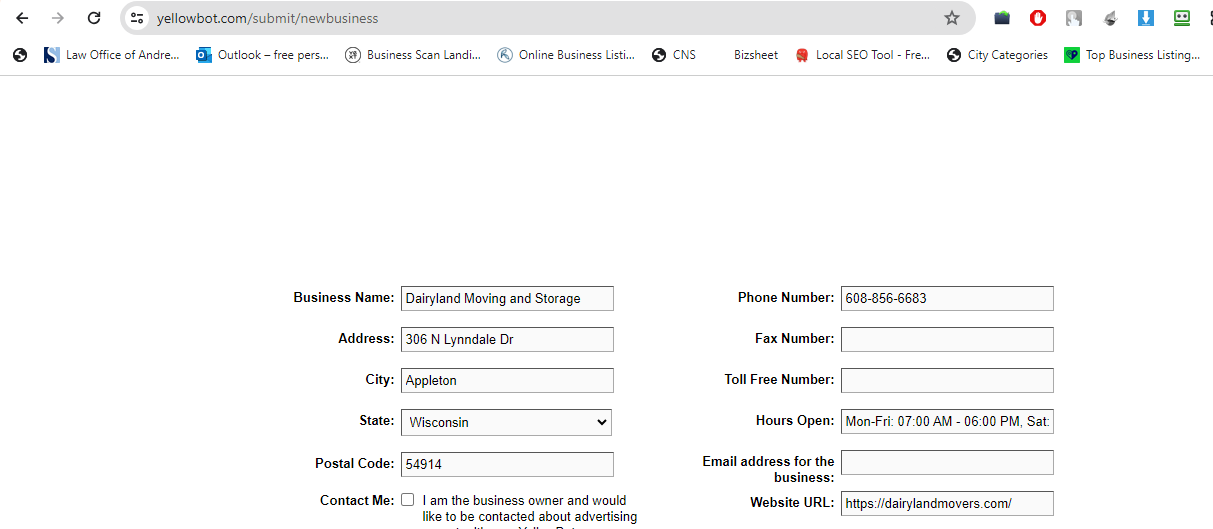Click the Address field with 306 N Lynndale Dr
The image size is (1213, 529).
507,339
